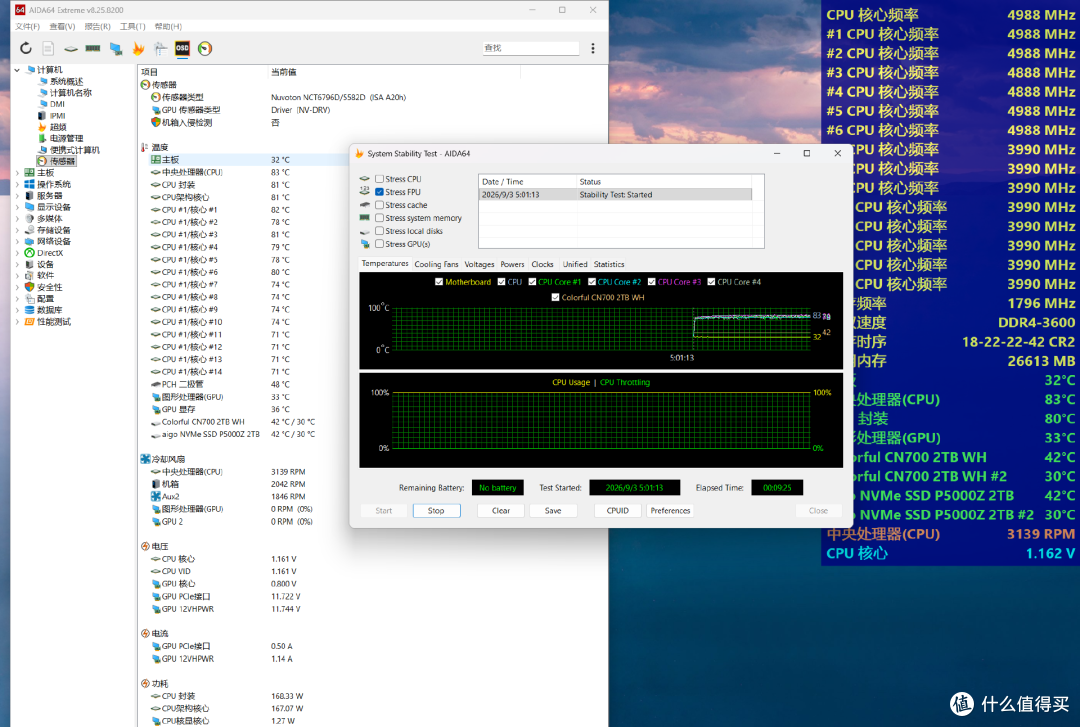Enable the Stress CPU checkbox
1080x727 pixels.
tap(380, 178)
